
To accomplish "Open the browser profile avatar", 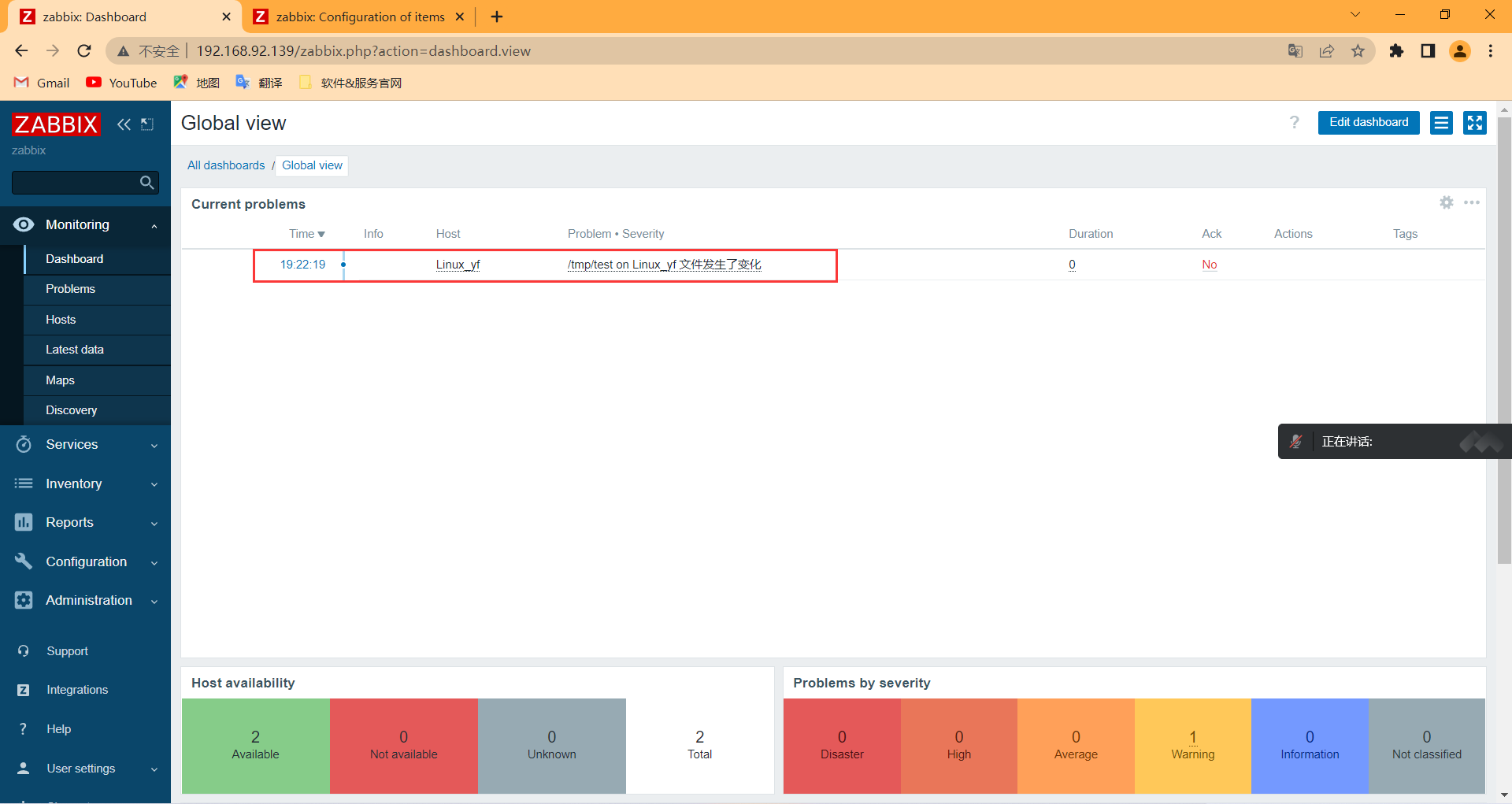I will (x=1460, y=51).
